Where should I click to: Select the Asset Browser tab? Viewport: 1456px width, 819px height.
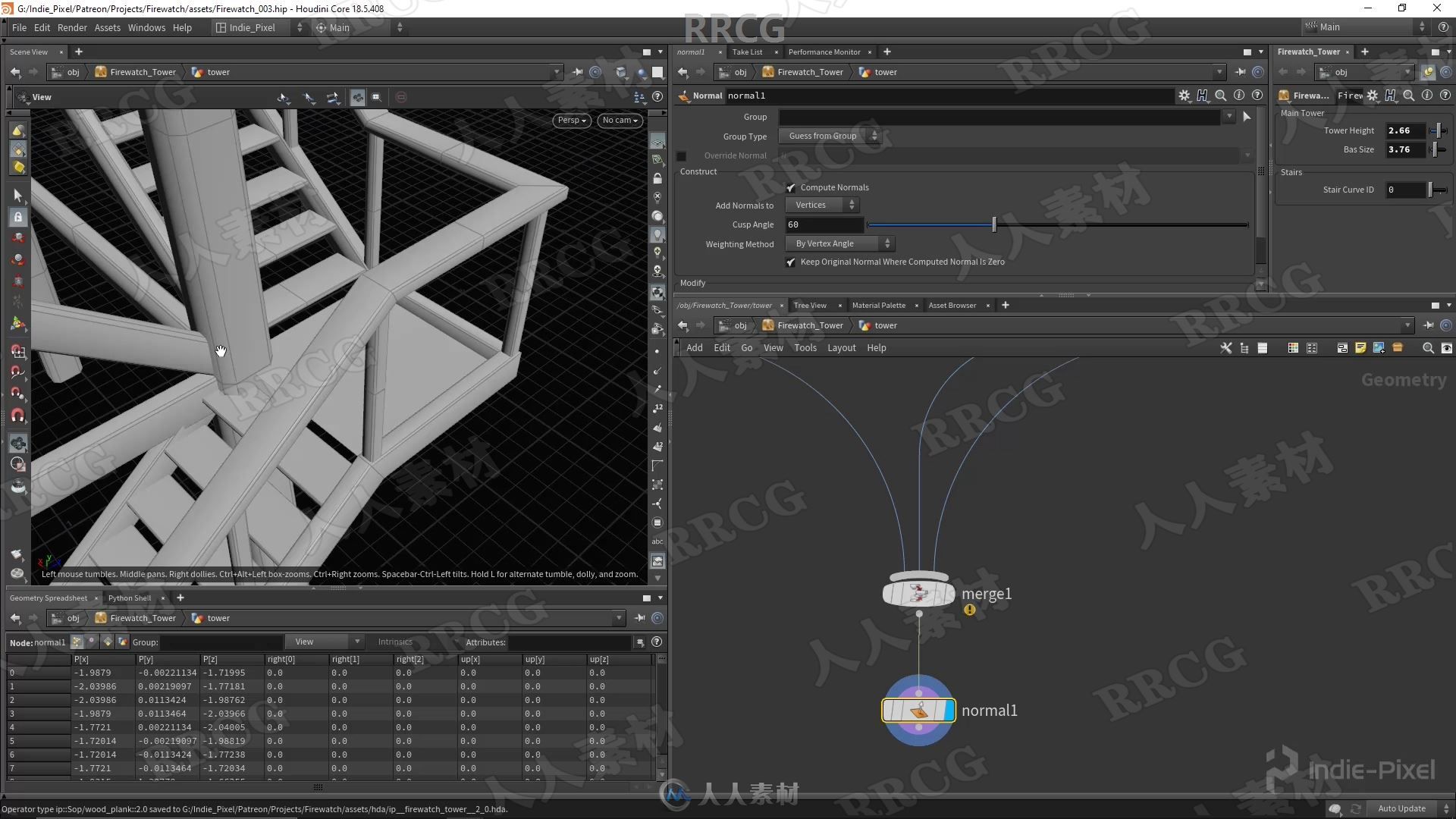pyautogui.click(x=951, y=305)
